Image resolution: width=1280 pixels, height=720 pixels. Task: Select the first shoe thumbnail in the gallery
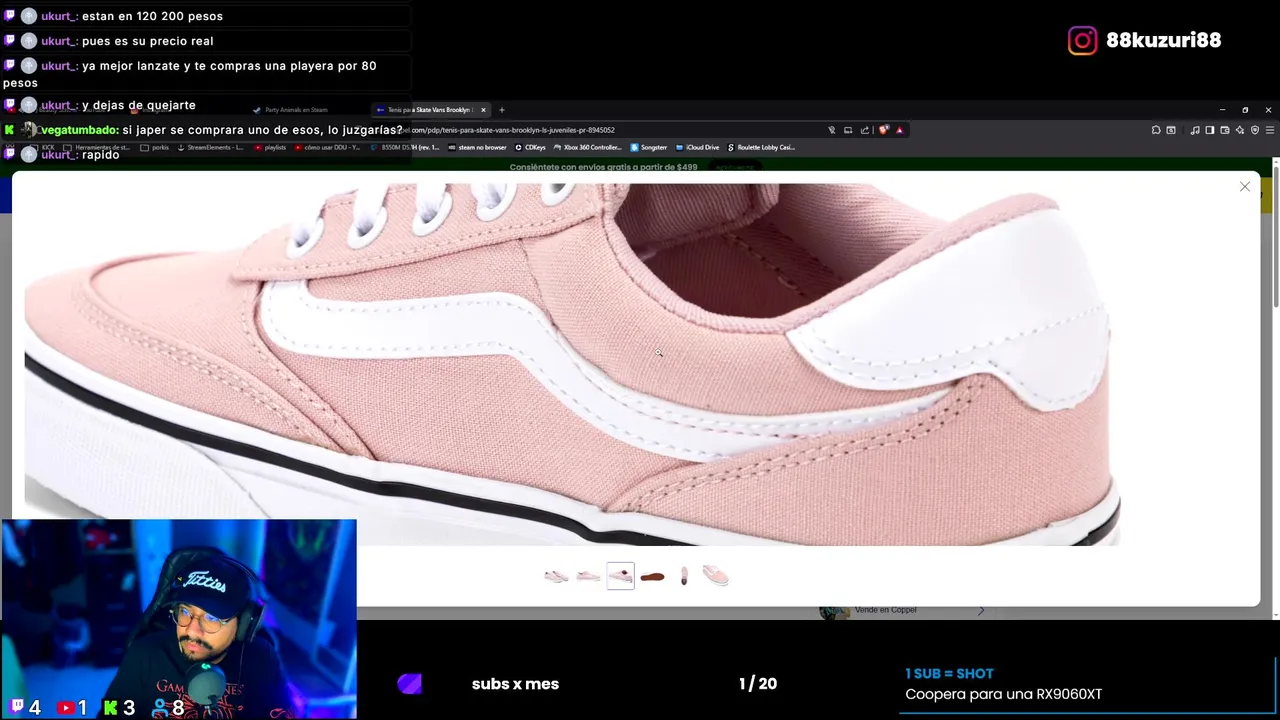(x=556, y=576)
